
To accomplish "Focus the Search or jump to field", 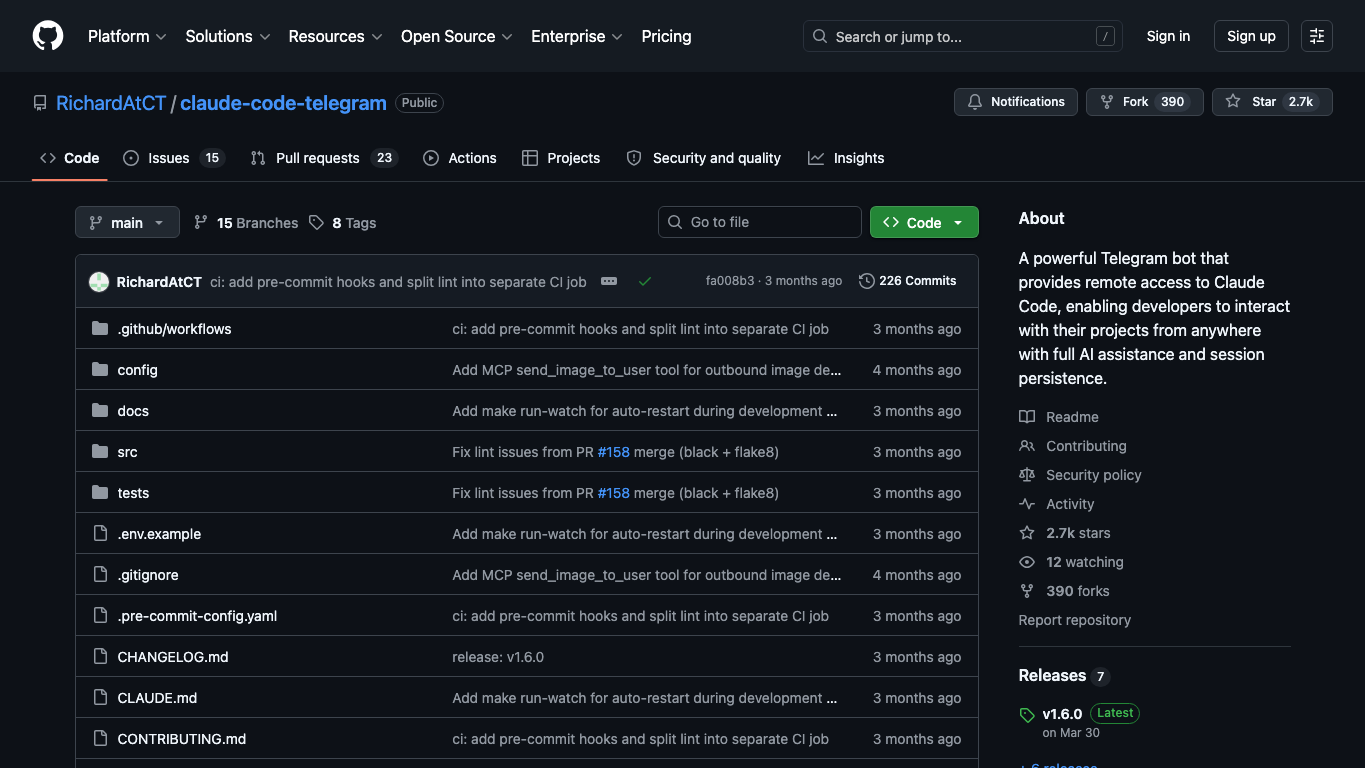I will pos(962,36).
